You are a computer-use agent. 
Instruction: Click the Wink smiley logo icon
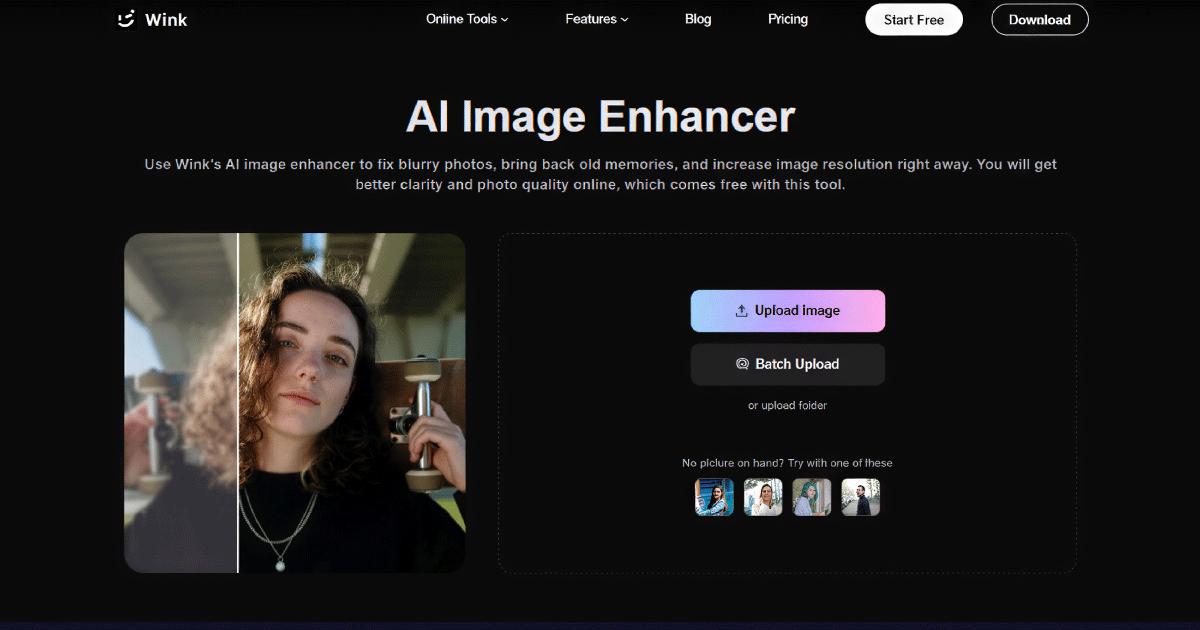coord(125,19)
